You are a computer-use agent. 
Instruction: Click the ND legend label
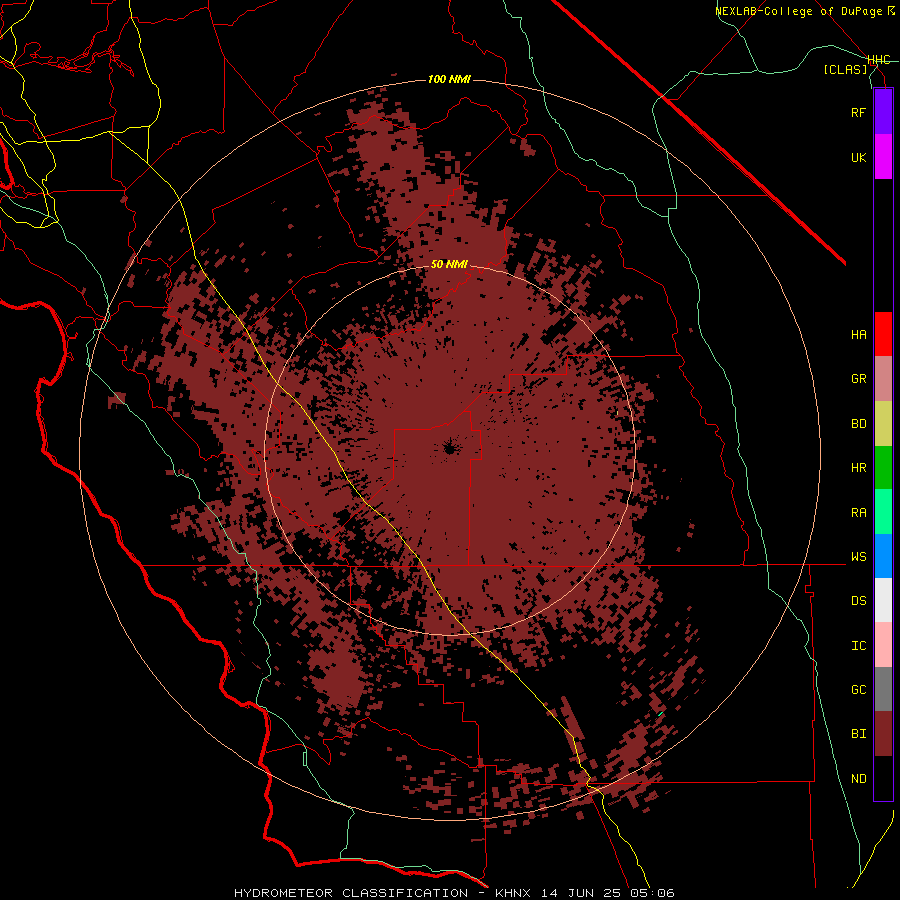click(858, 779)
